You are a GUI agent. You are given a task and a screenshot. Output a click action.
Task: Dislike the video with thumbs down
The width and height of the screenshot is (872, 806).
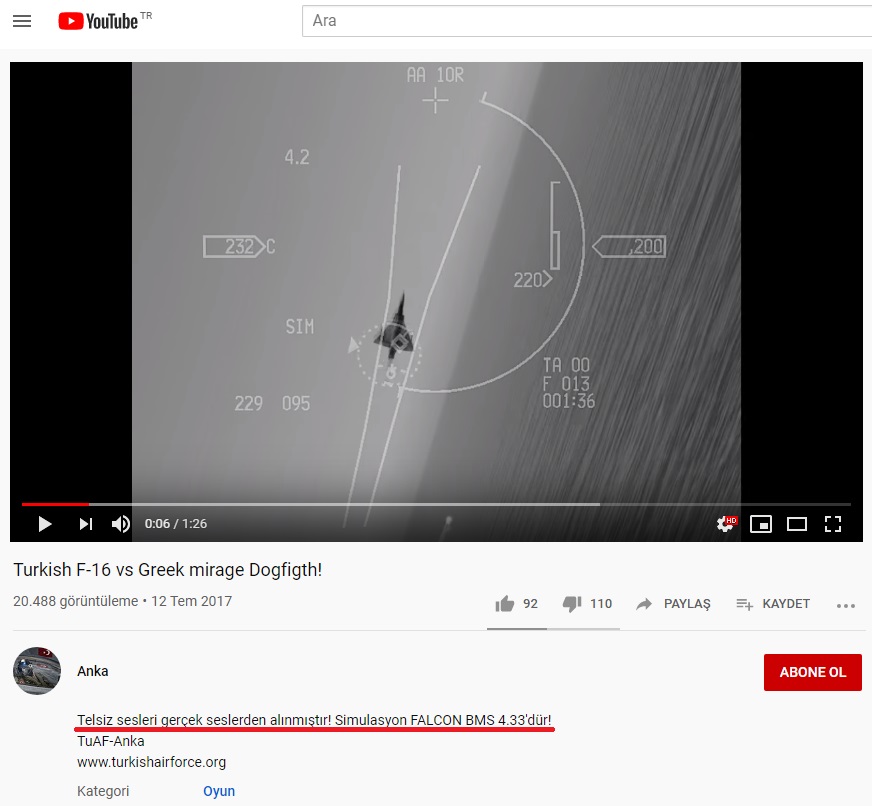572,604
